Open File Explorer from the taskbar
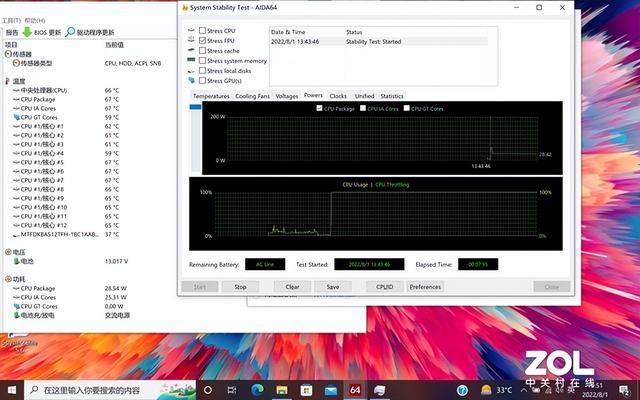 click(x=282, y=390)
